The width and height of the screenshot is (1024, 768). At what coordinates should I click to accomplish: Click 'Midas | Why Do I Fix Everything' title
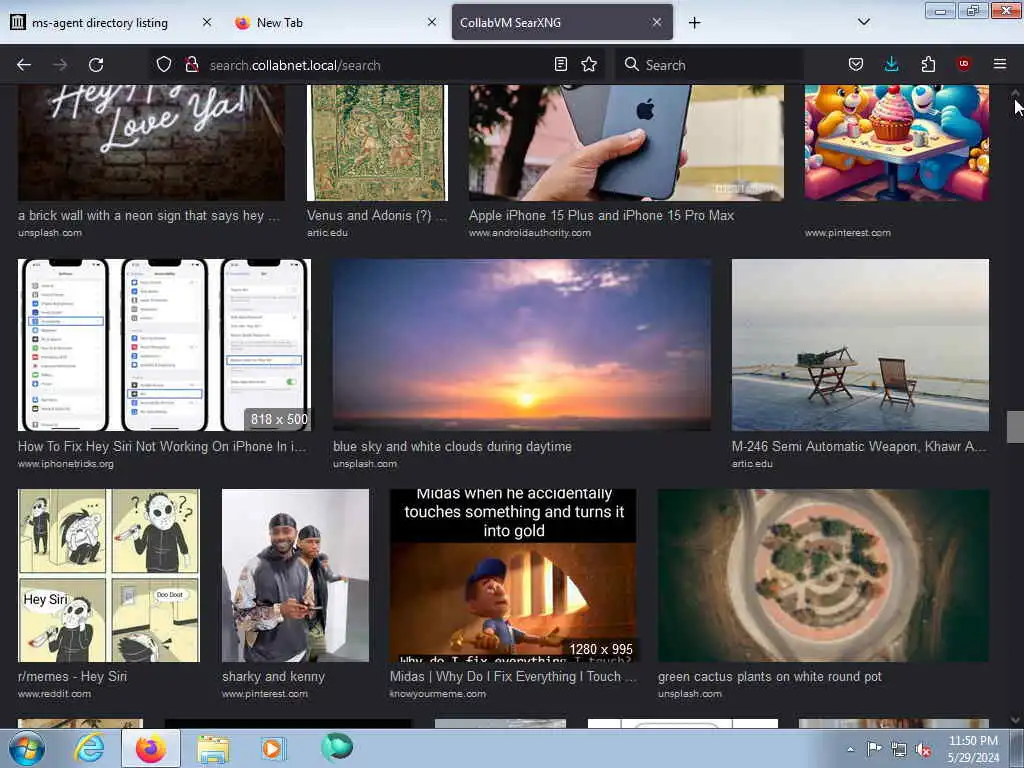pos(513,677)
